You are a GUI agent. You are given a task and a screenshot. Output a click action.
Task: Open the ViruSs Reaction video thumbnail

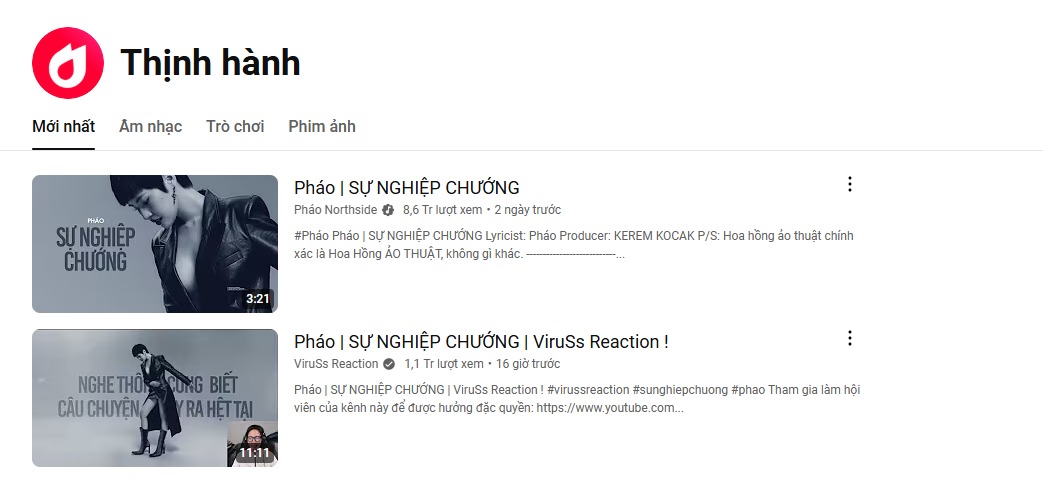[155, 398]
